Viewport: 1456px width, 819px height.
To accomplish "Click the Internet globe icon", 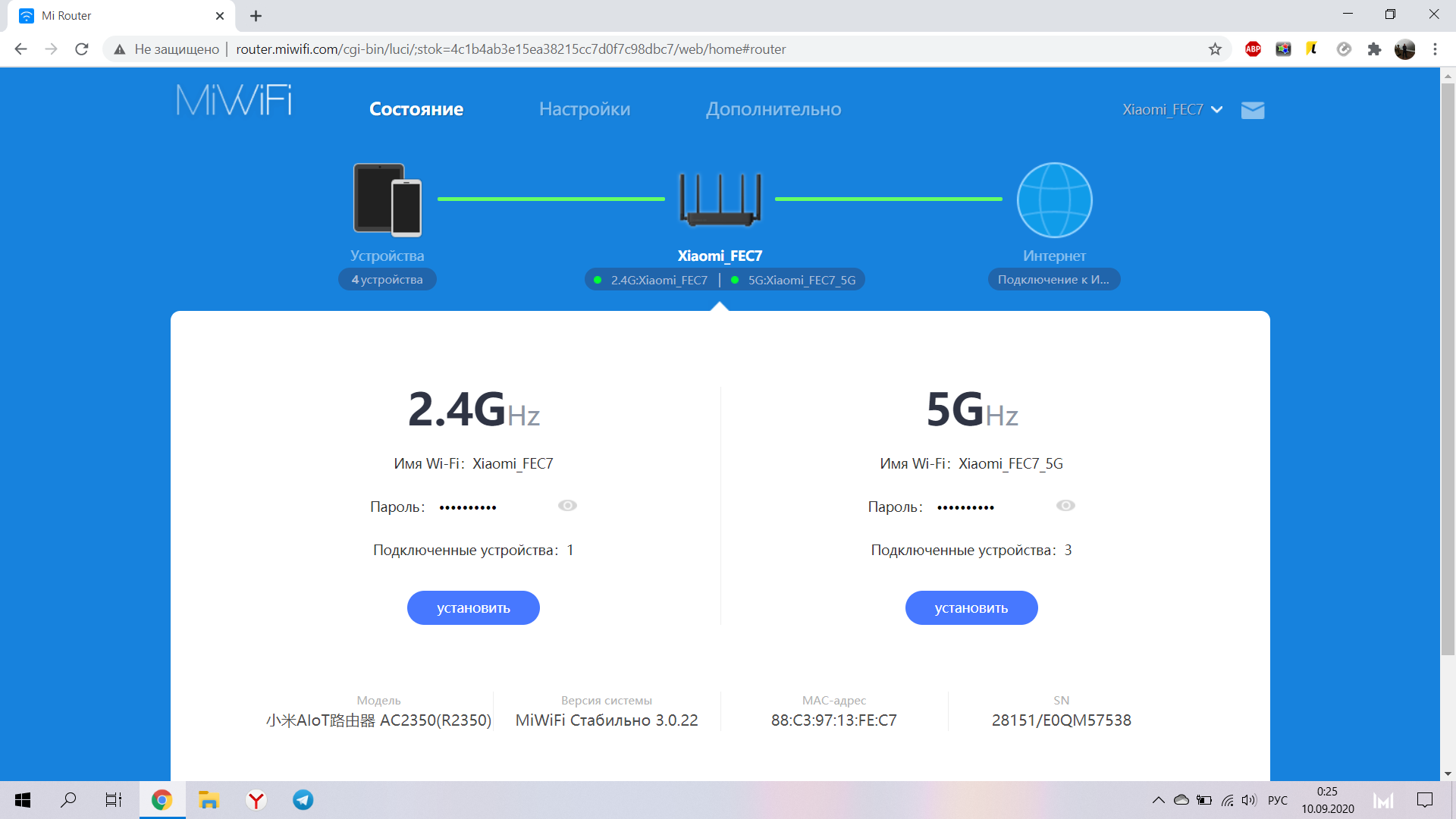I will point(1054,200).
